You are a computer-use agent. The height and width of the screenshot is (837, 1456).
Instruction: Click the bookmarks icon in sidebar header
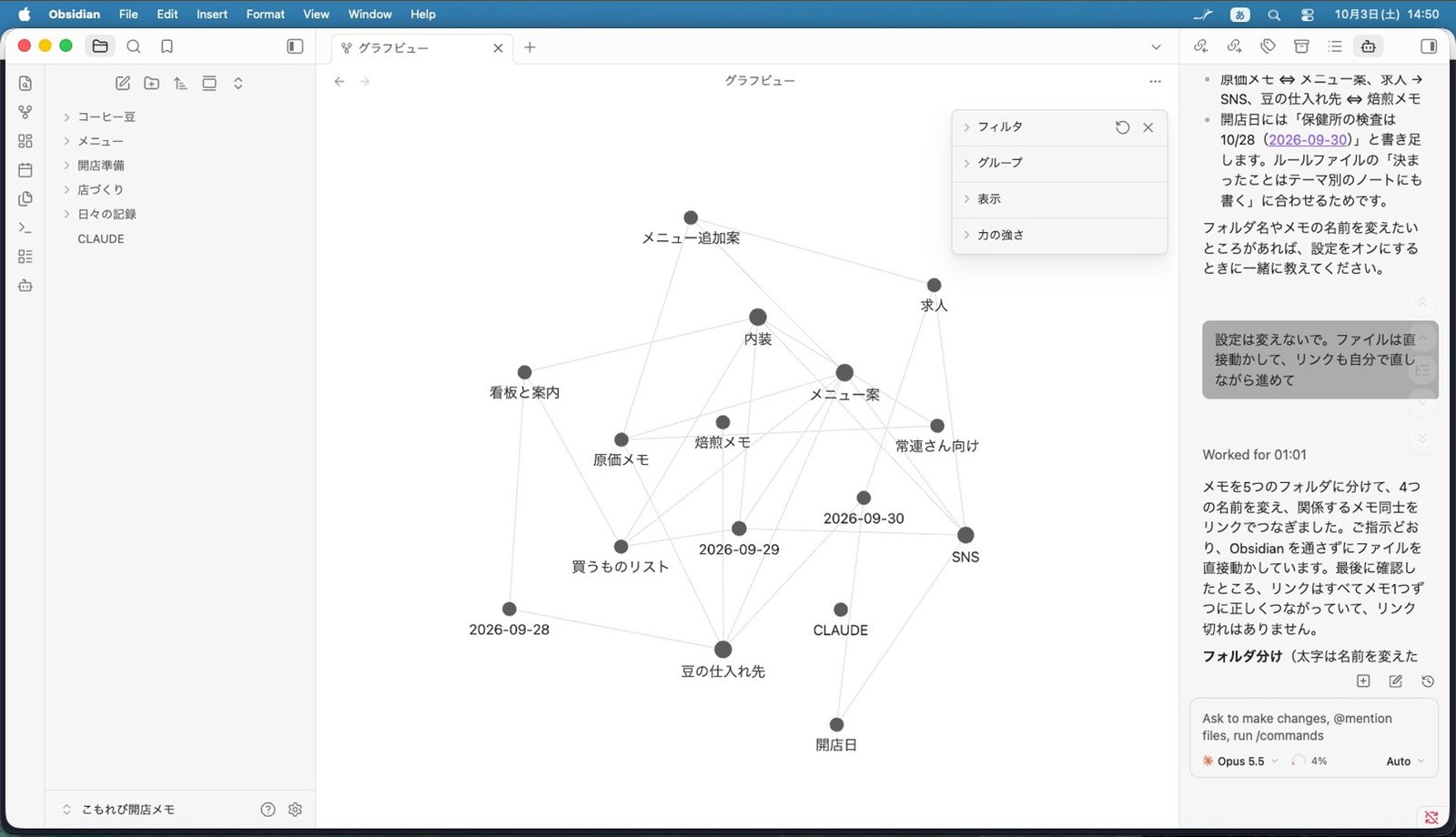click(167, 46)
